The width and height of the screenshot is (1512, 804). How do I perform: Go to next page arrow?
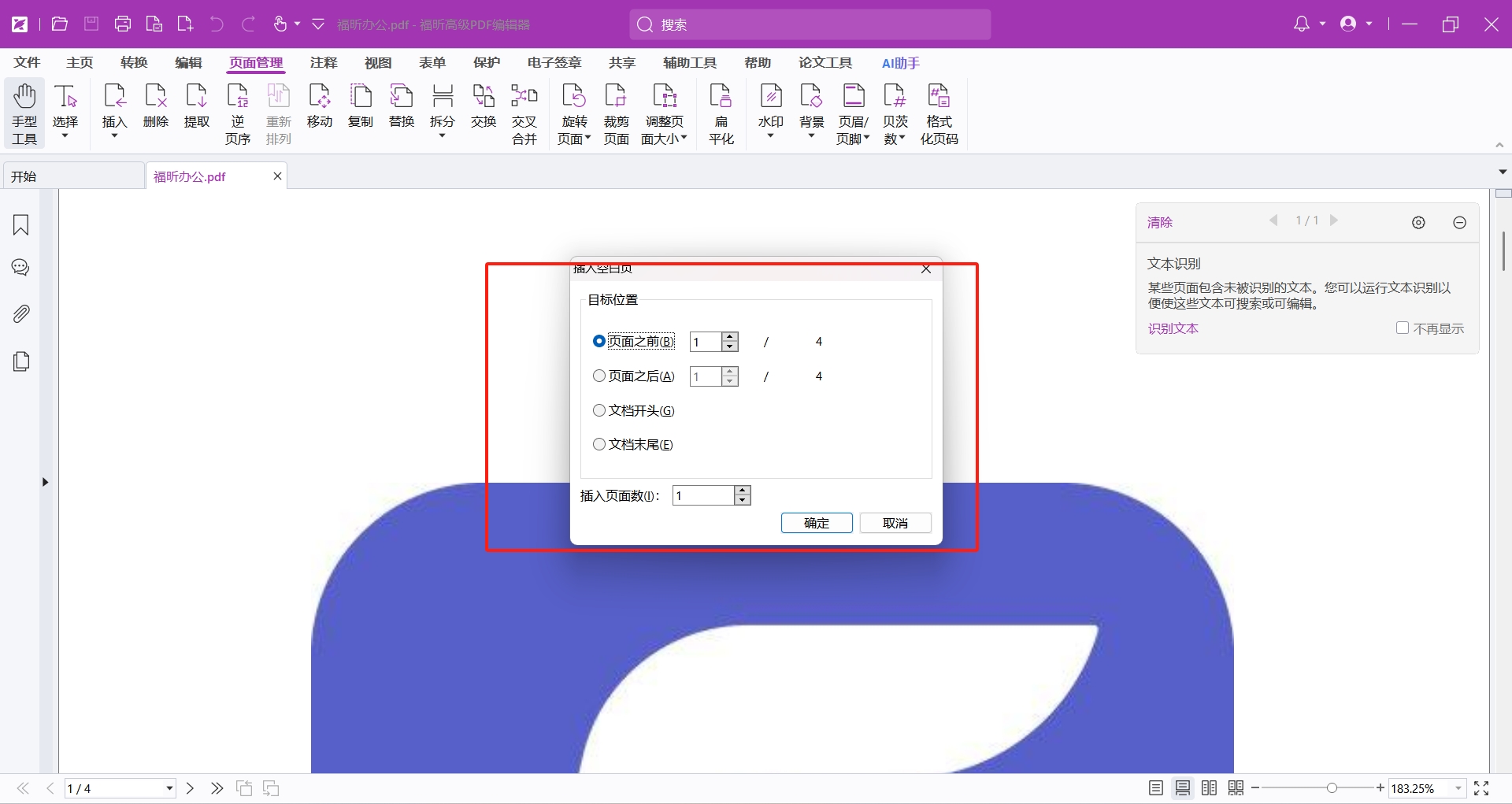[x=190, y=788]
